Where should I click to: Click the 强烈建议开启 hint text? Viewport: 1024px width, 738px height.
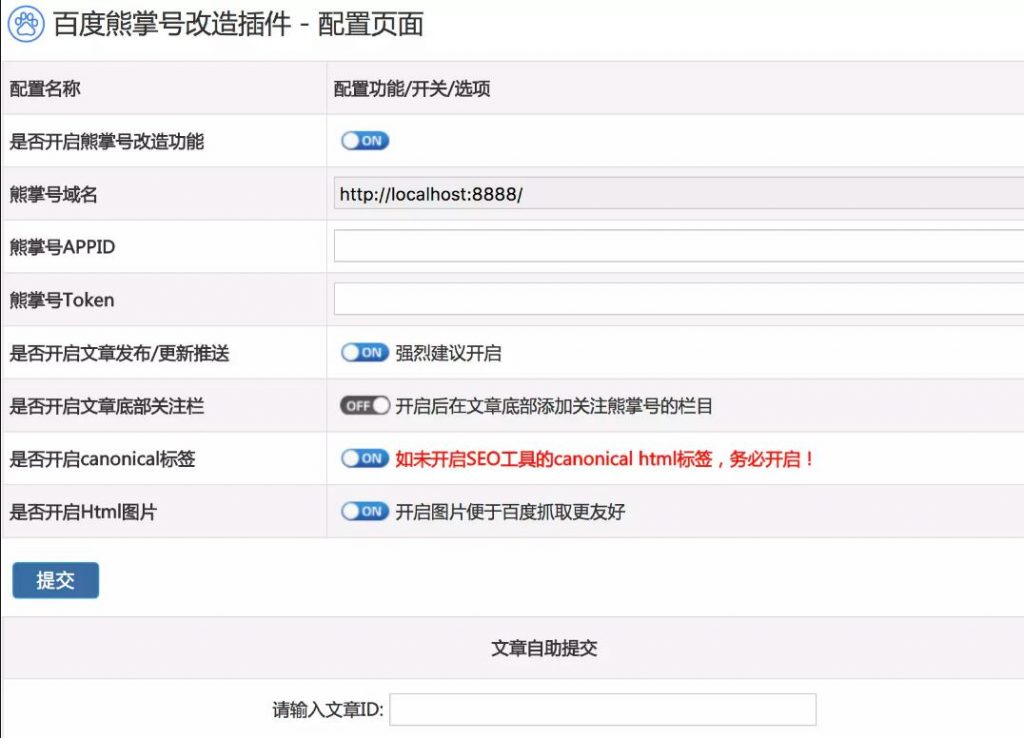[448, 353]
